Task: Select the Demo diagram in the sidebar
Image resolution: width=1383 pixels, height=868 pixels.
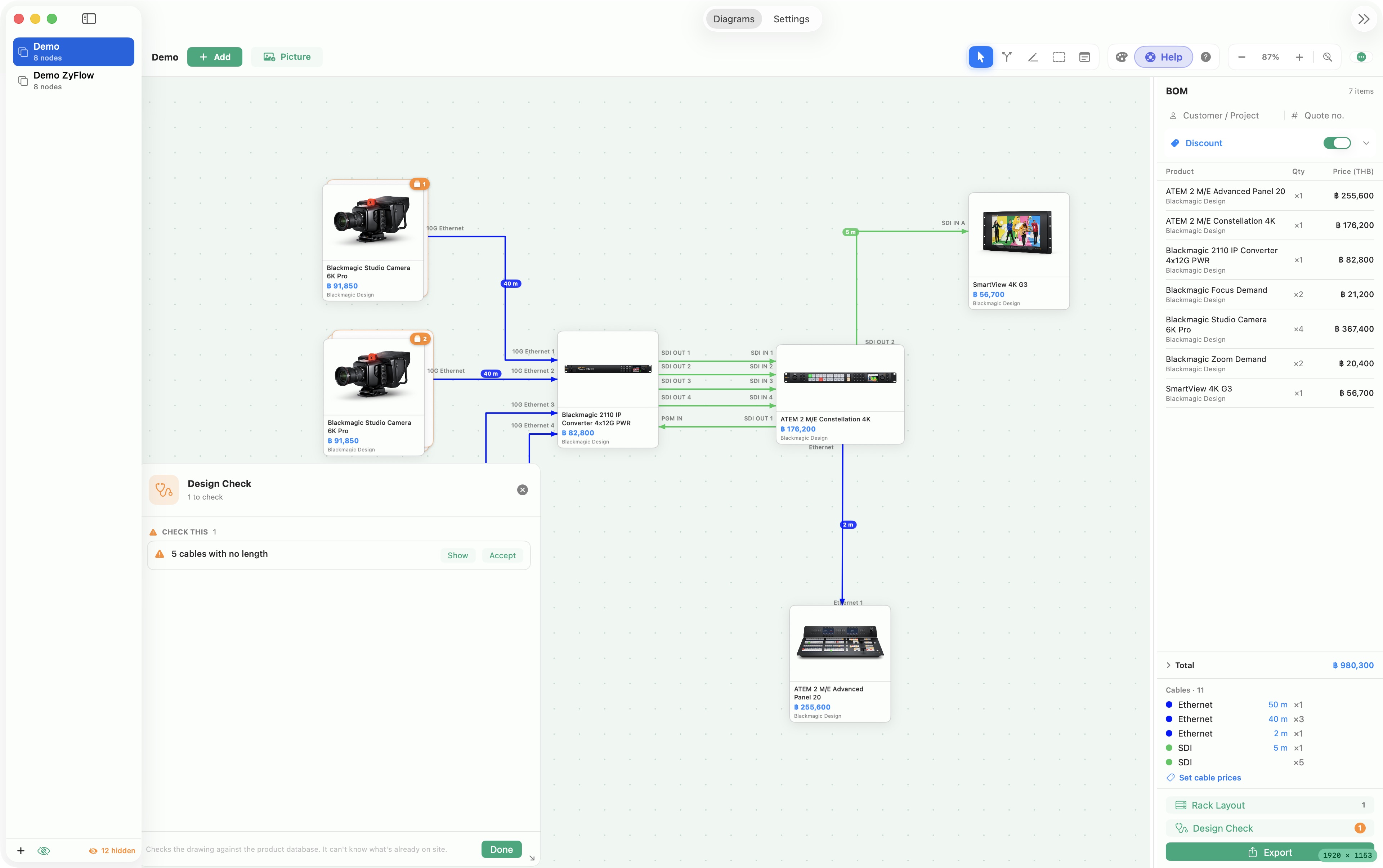Action: click(73, 52)
